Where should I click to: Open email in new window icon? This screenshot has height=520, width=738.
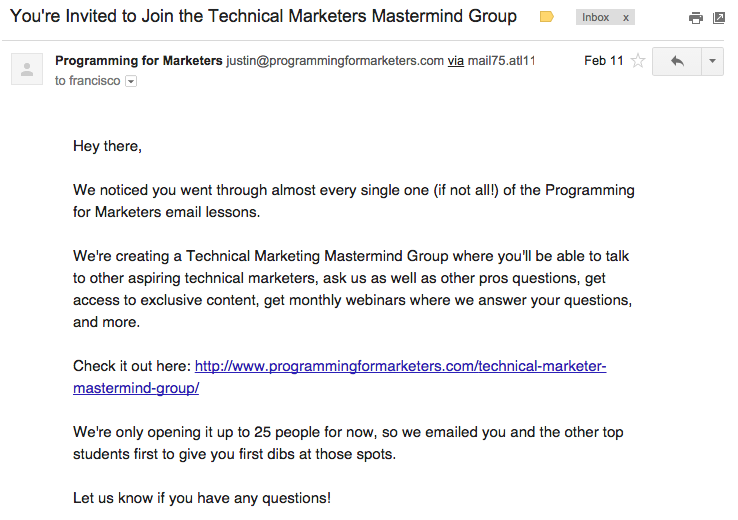tap(719, 18)
